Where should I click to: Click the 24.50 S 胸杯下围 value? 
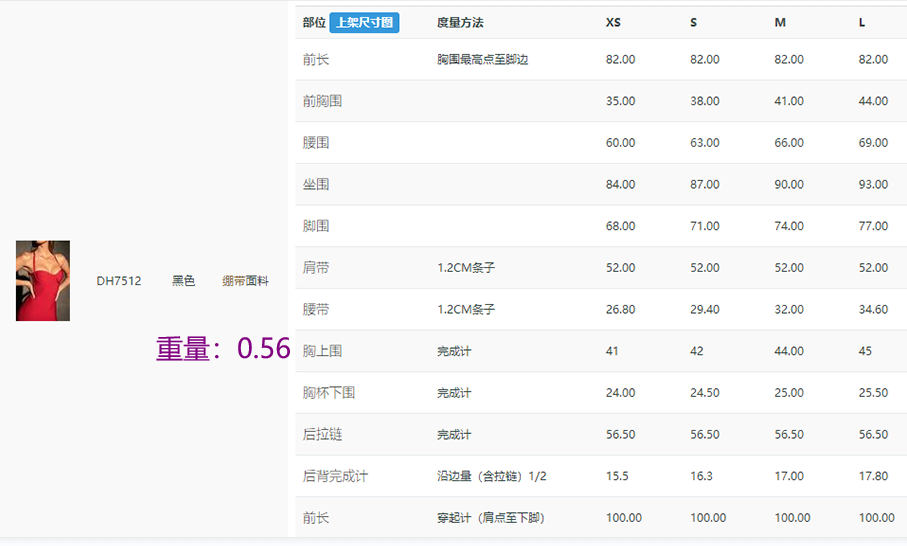(x=705, y=393)
